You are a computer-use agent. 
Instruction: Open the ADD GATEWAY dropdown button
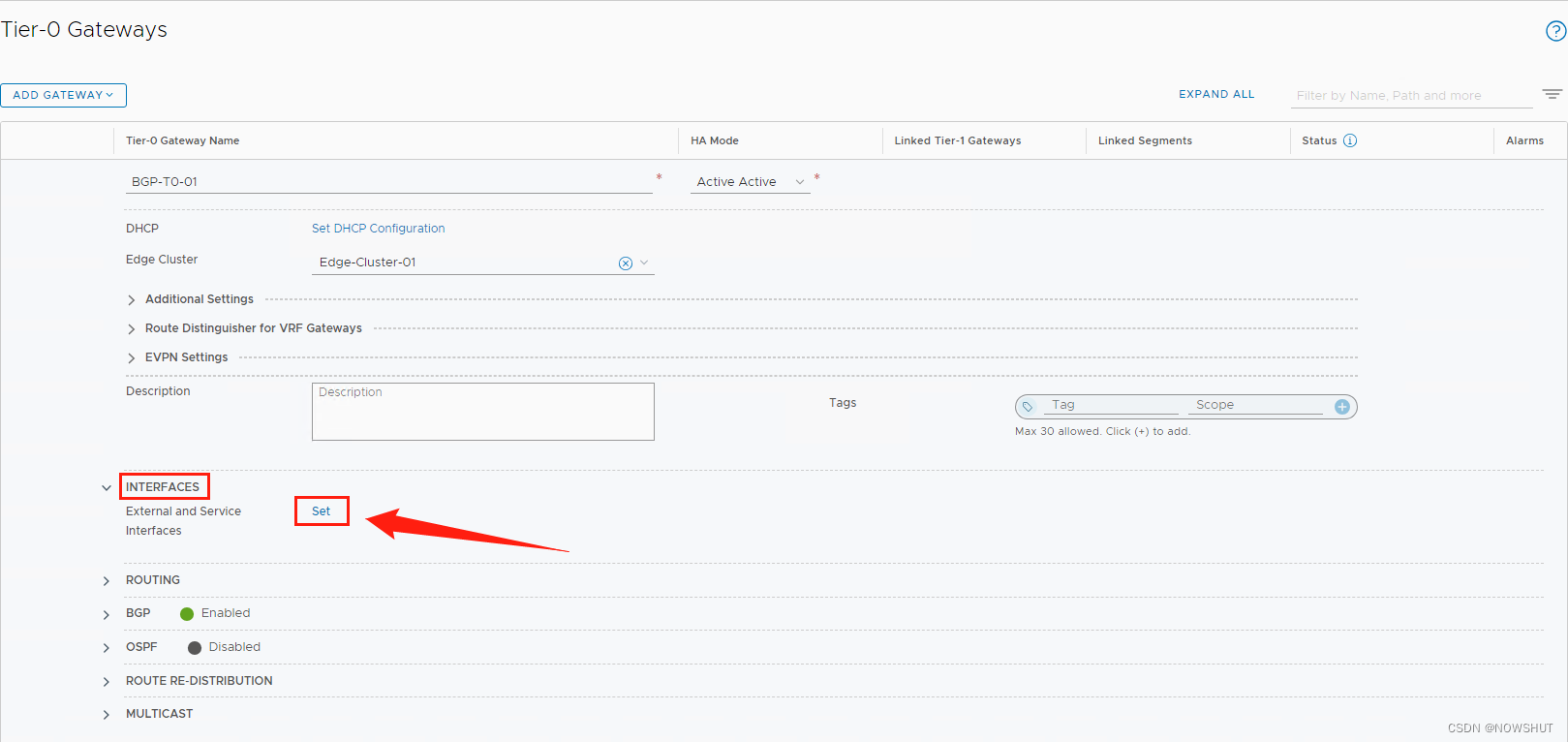(63, 95)
